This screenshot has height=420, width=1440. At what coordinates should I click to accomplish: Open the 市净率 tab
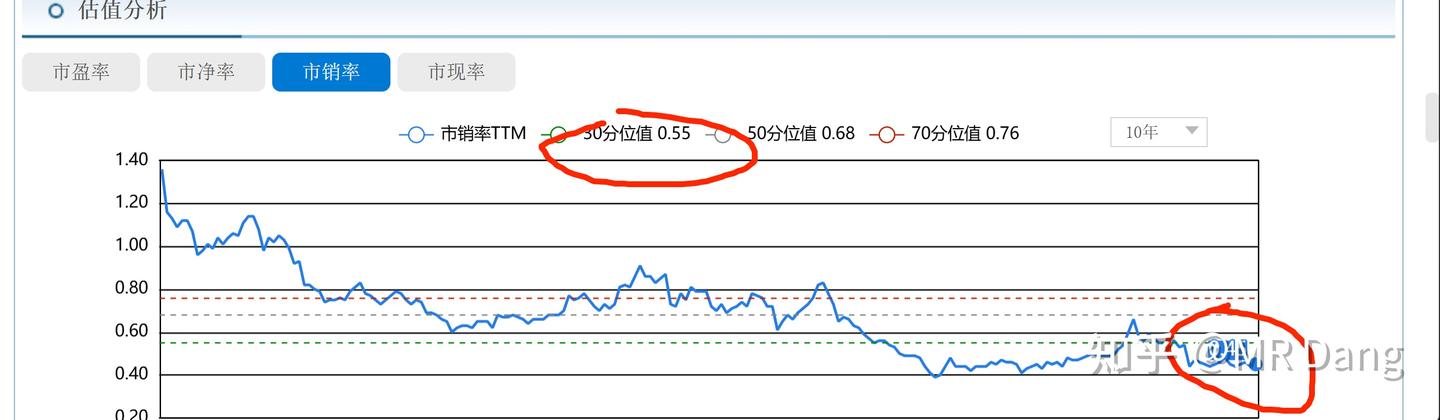point(206,72)
